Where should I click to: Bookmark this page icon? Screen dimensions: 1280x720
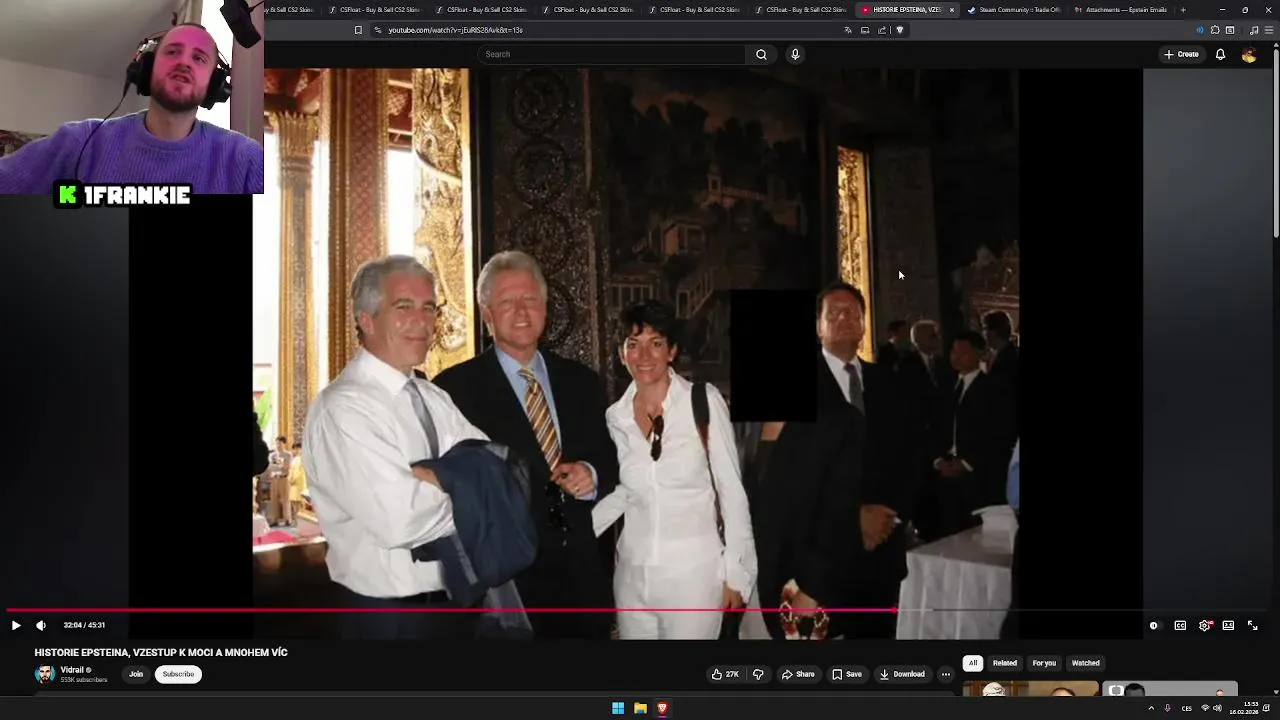point(358,30)
